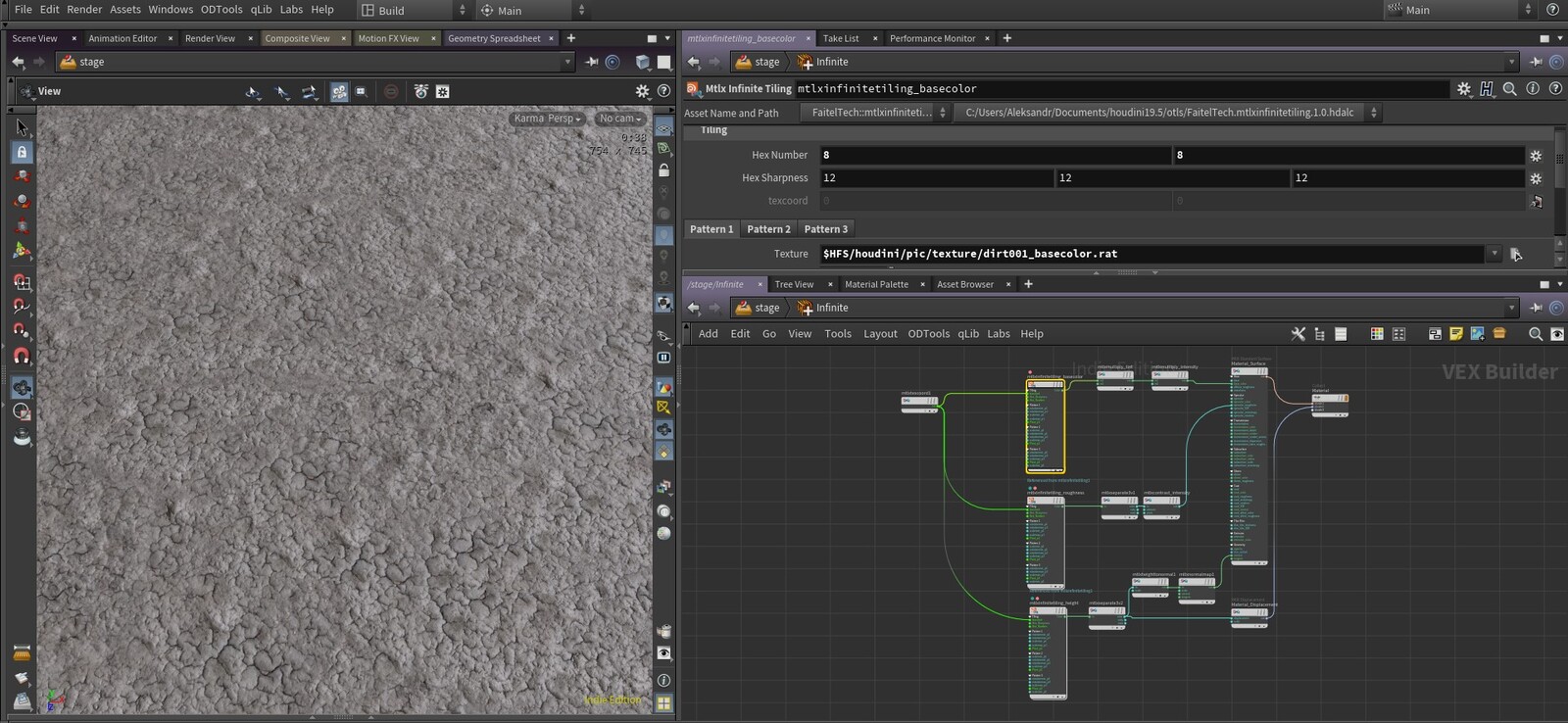Click Add in the network editor menu

(708, 334)
